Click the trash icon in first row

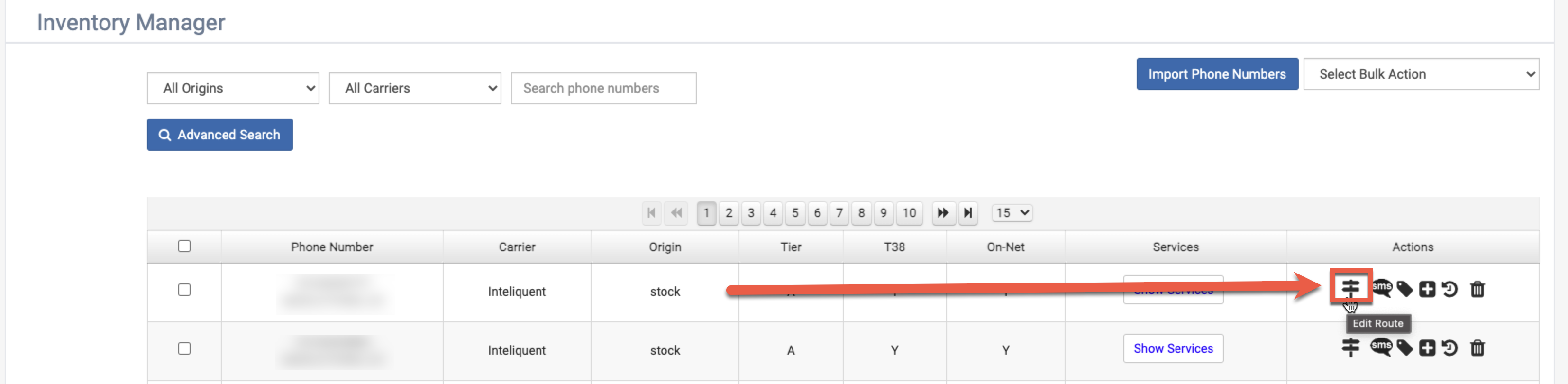tap(1477, 289)
